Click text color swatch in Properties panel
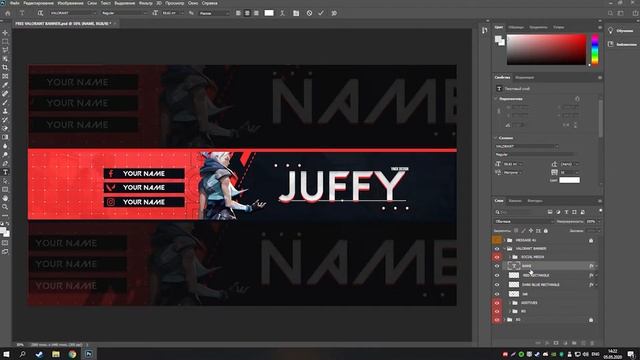 pos(569,180)
